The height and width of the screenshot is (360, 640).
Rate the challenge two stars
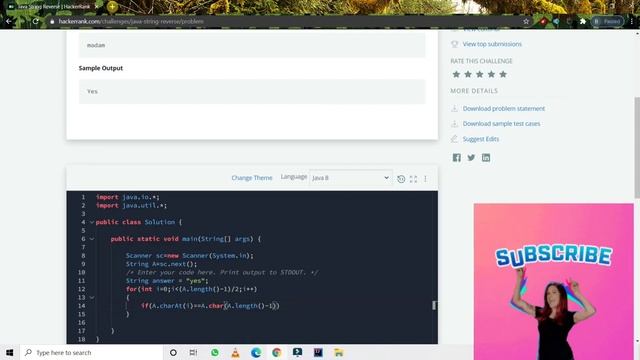[x=468, y=74]
